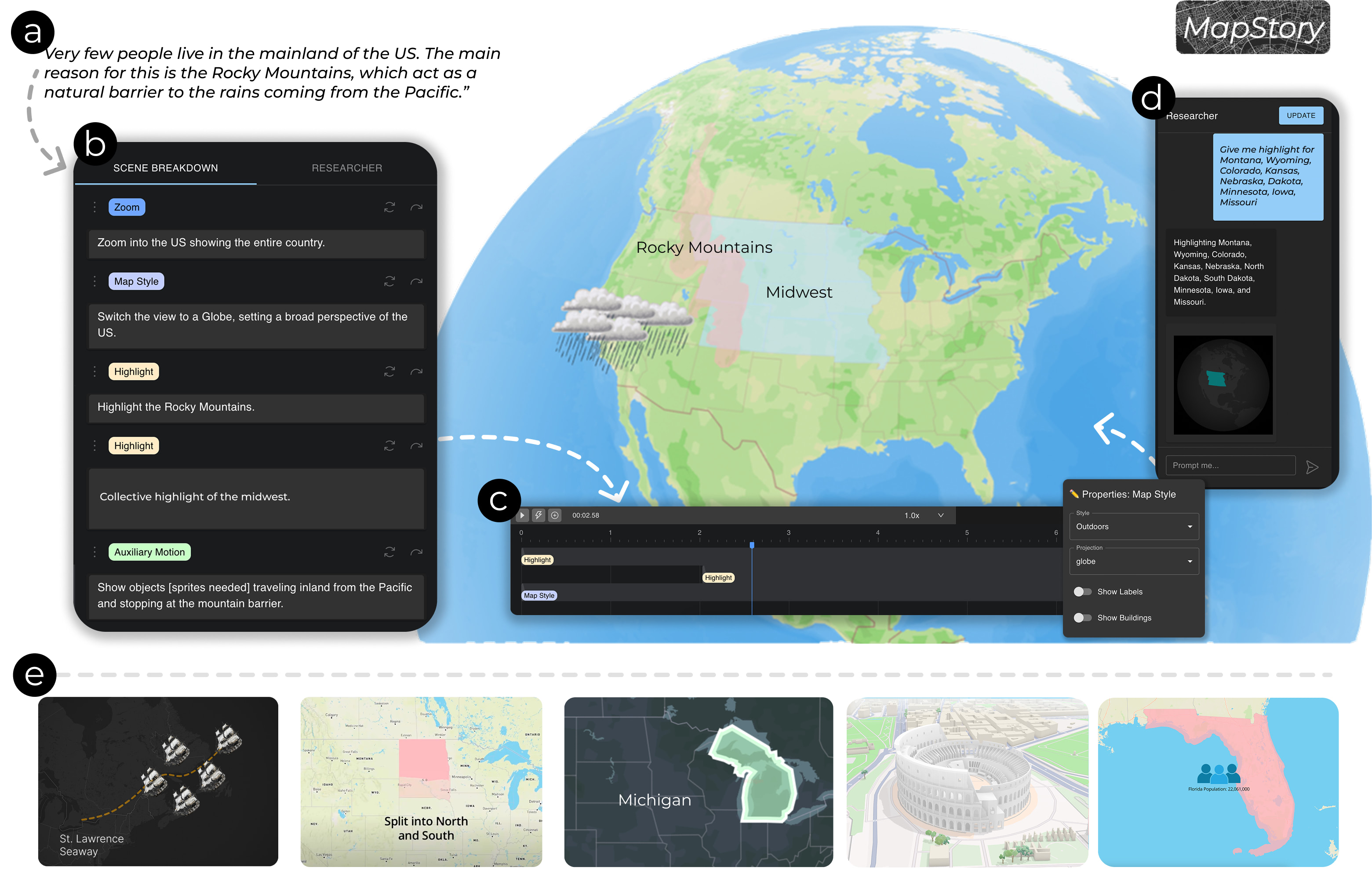Click the first Highlight clip on the timeline
The width and height of the screenshot is (1372, 878).
538,561
